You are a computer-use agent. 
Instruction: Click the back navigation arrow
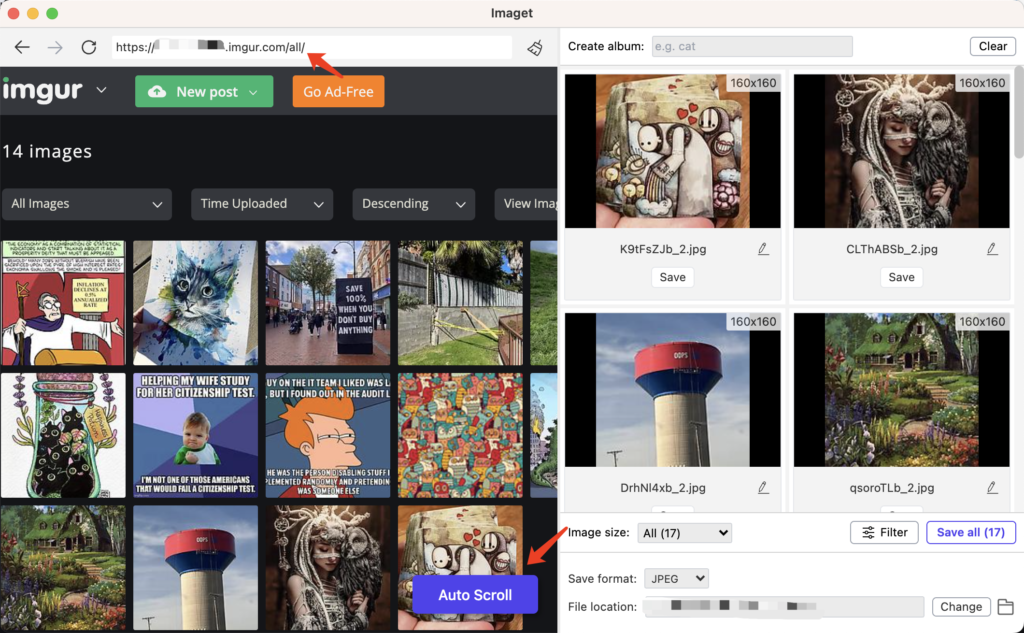pos(22,46)
